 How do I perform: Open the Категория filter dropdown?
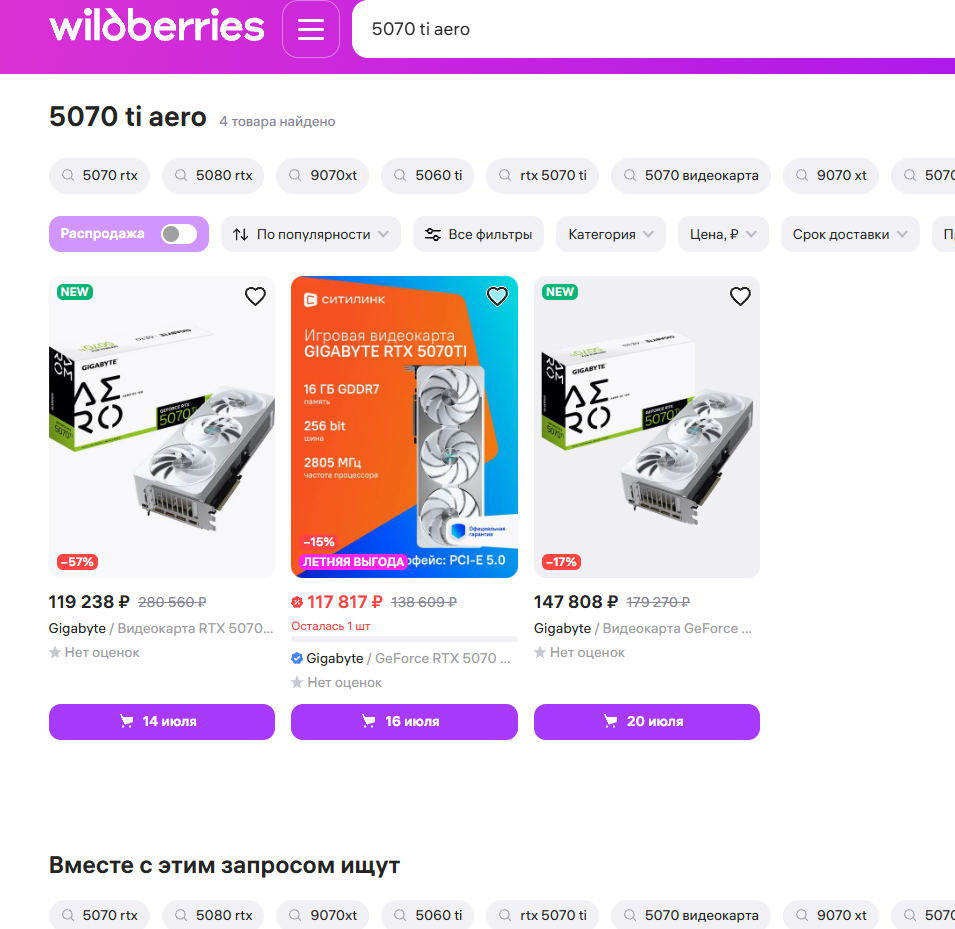point(610,235)
